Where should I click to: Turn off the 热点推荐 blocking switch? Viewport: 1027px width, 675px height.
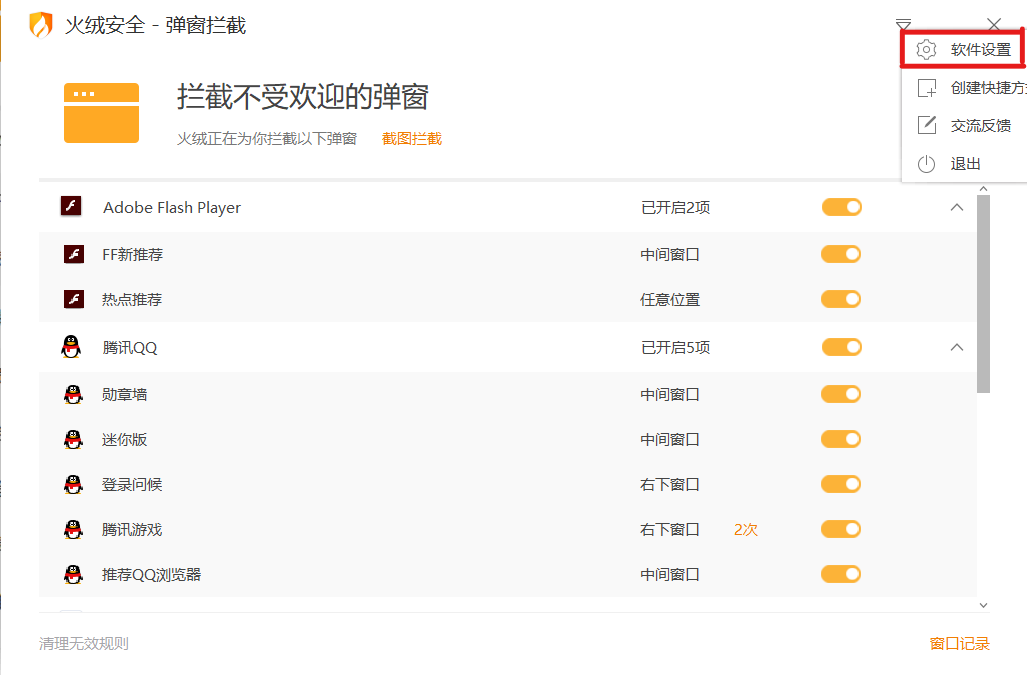(x=841, y=299)
